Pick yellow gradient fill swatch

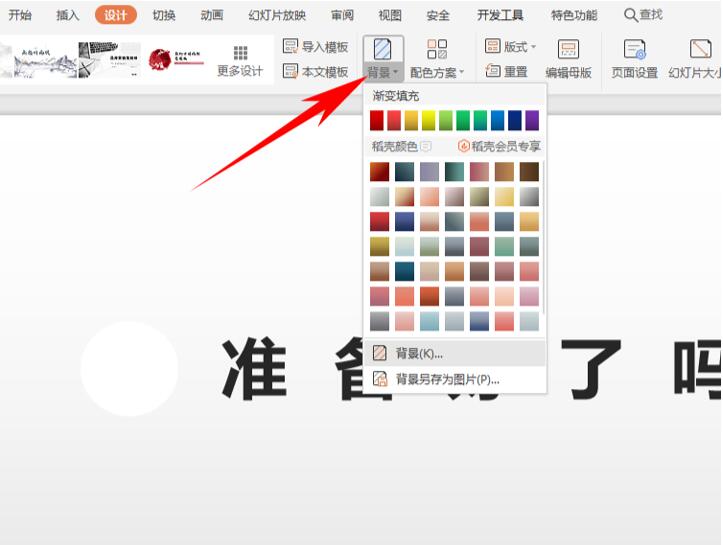pos(428,120)
